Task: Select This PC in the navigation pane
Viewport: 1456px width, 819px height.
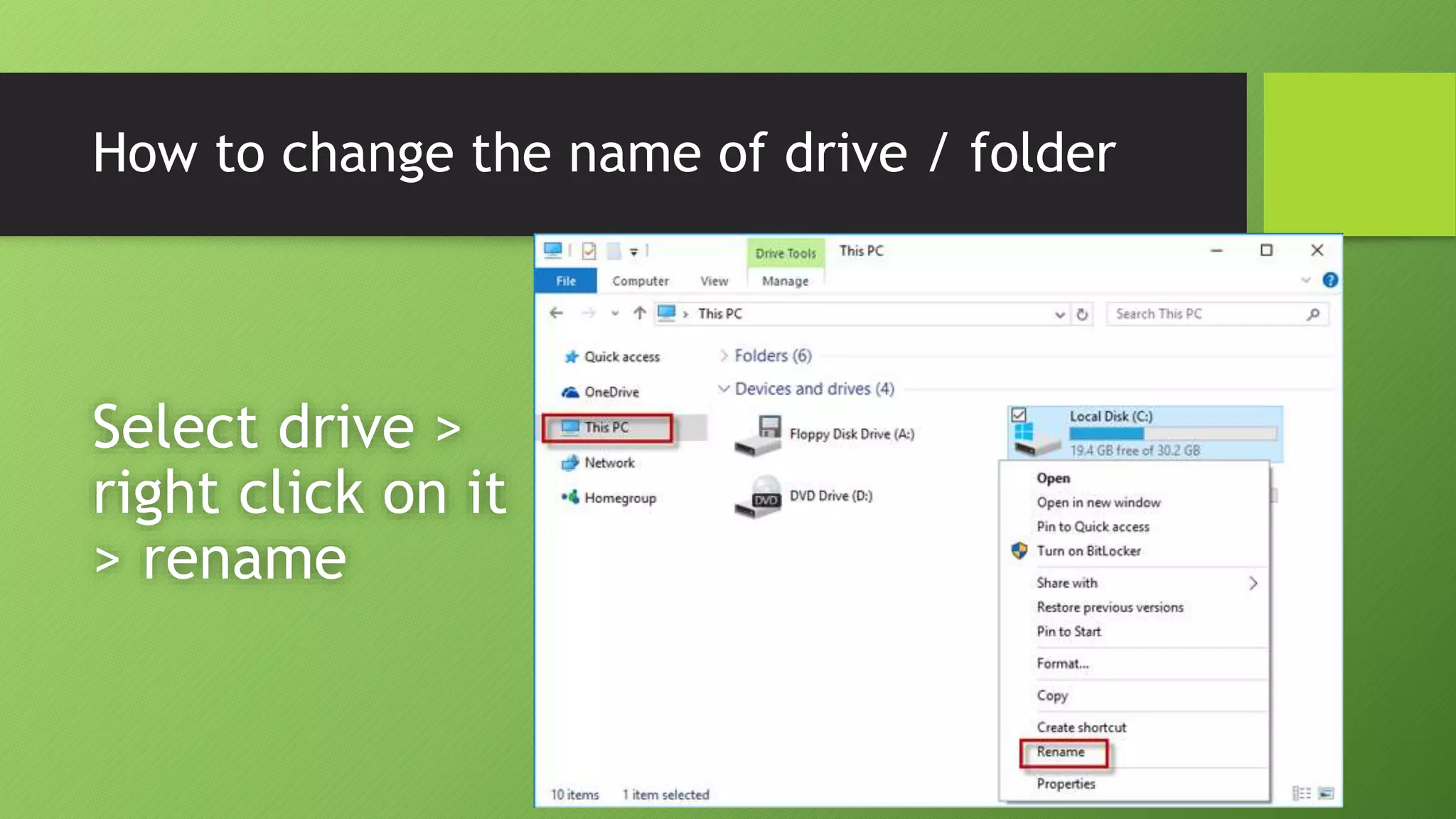Action: [606, 427]
